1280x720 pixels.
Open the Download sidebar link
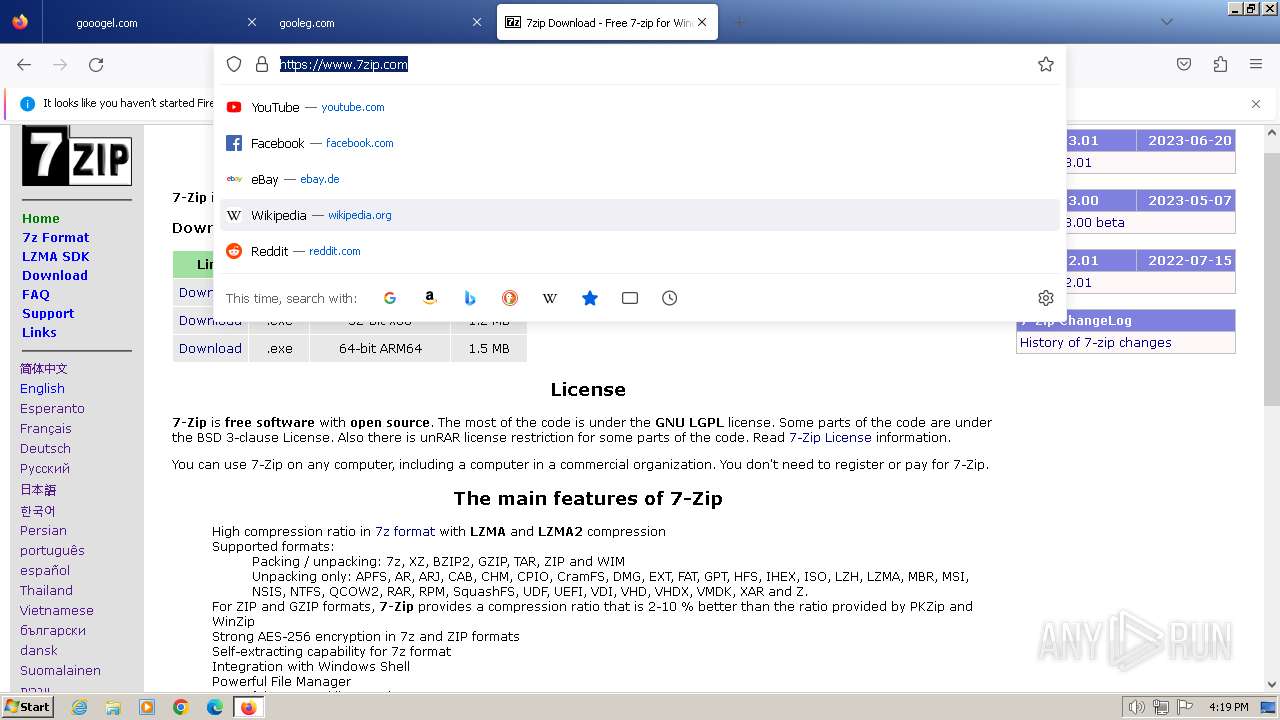pyautogui.click(x=55, y=275)
